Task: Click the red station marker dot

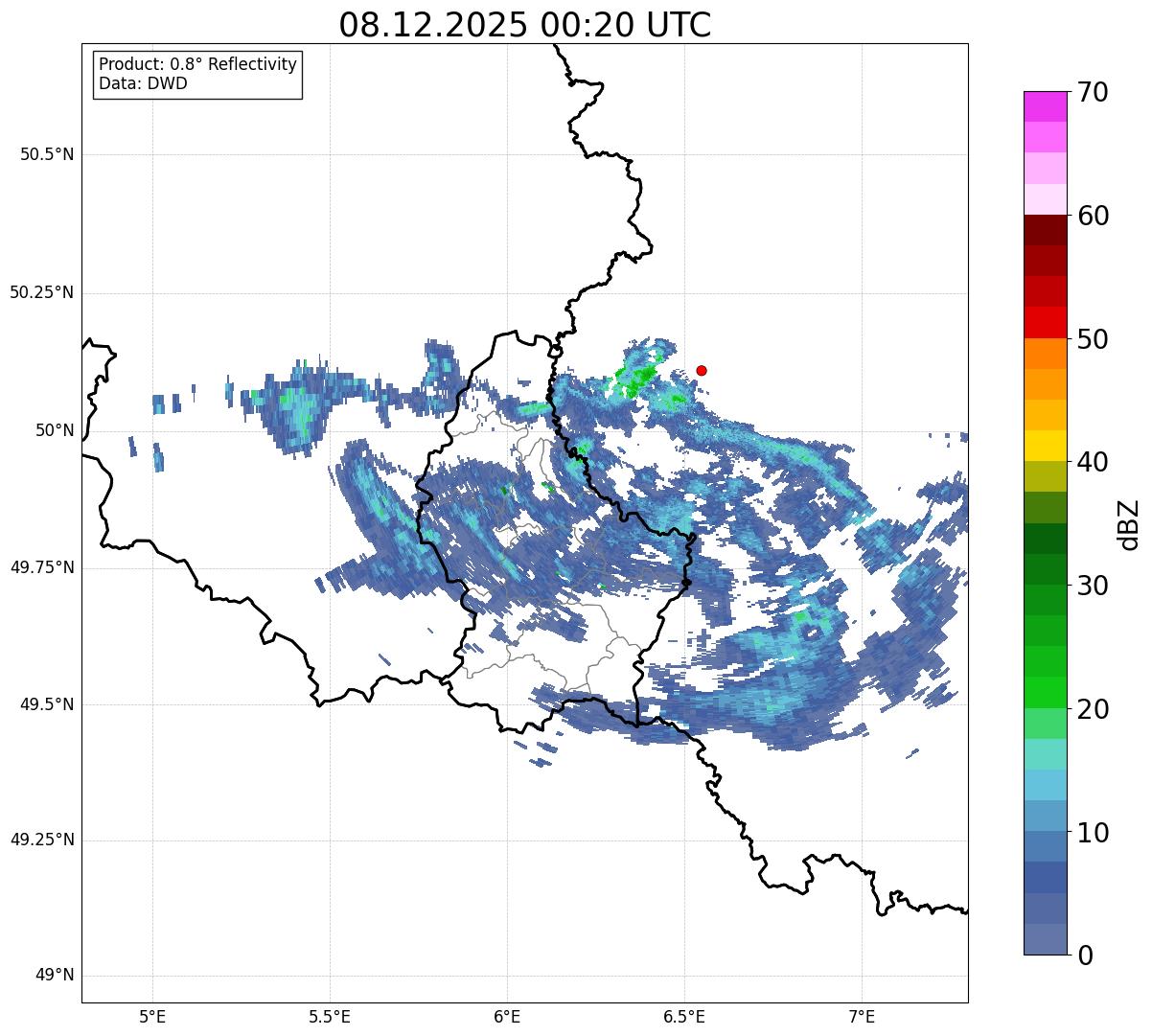Action: click(702, 370)
